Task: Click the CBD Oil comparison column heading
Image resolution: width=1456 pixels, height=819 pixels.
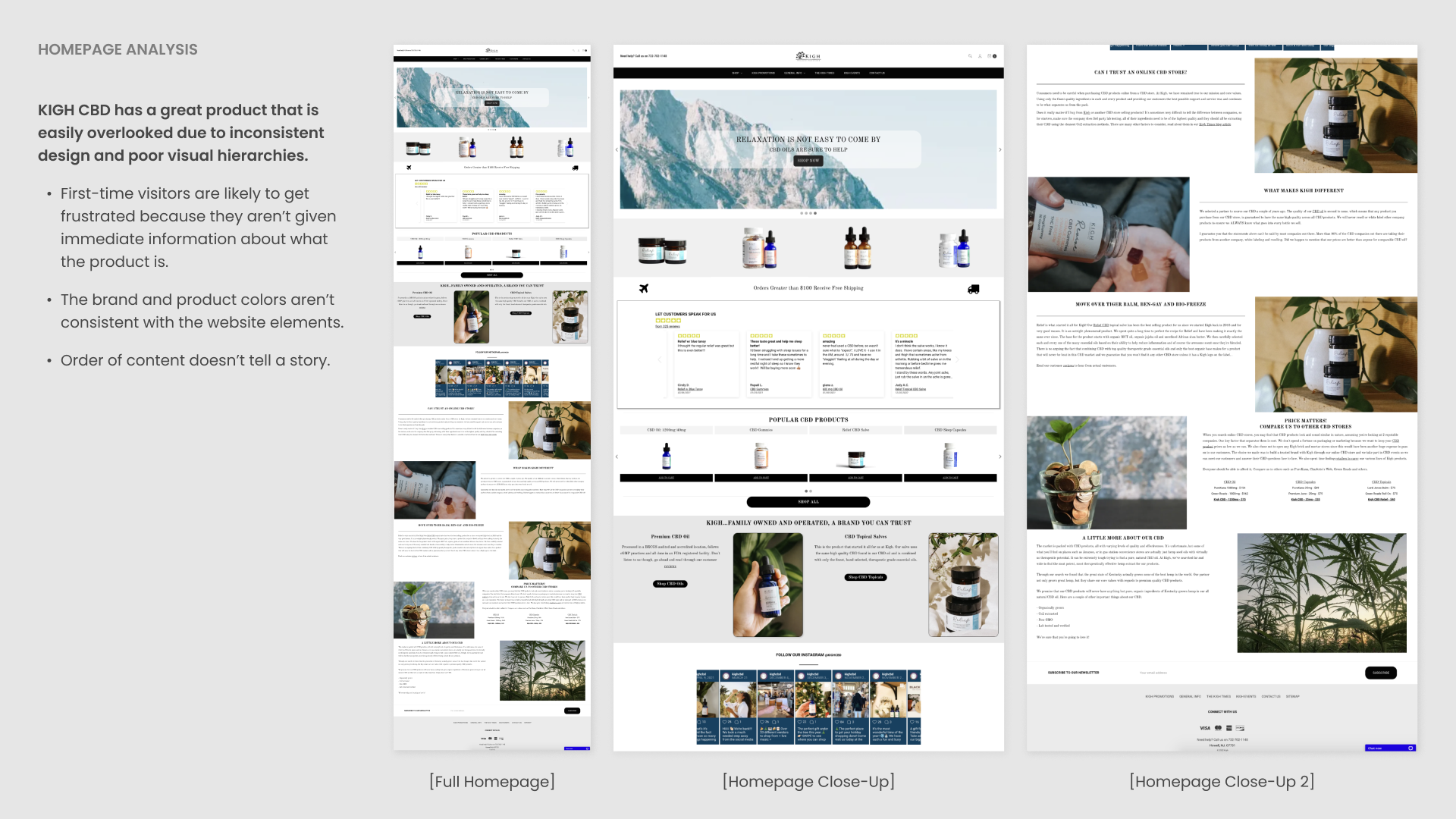Action: [1229, 482]
